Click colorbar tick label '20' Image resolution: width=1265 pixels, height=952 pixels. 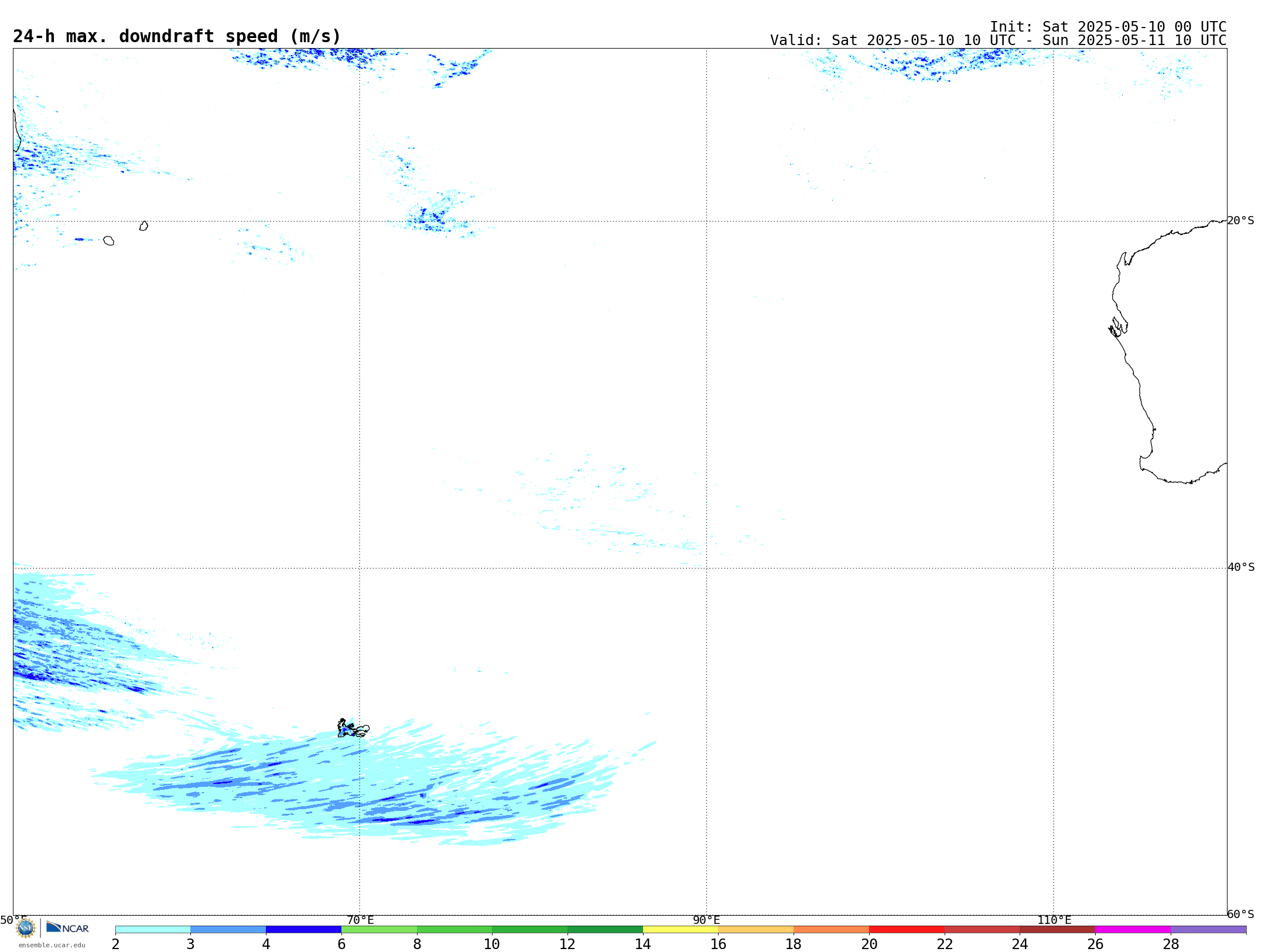click(x=869, y=944)
